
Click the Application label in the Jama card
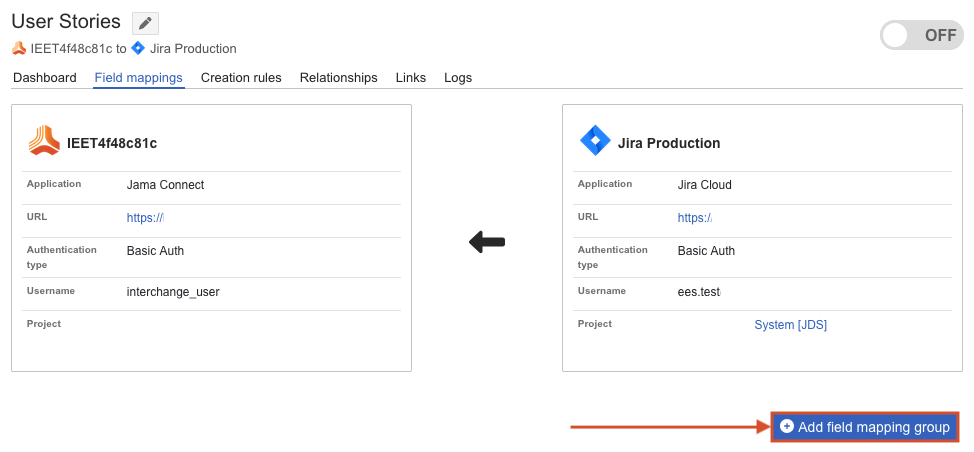(x=54, y=184)
